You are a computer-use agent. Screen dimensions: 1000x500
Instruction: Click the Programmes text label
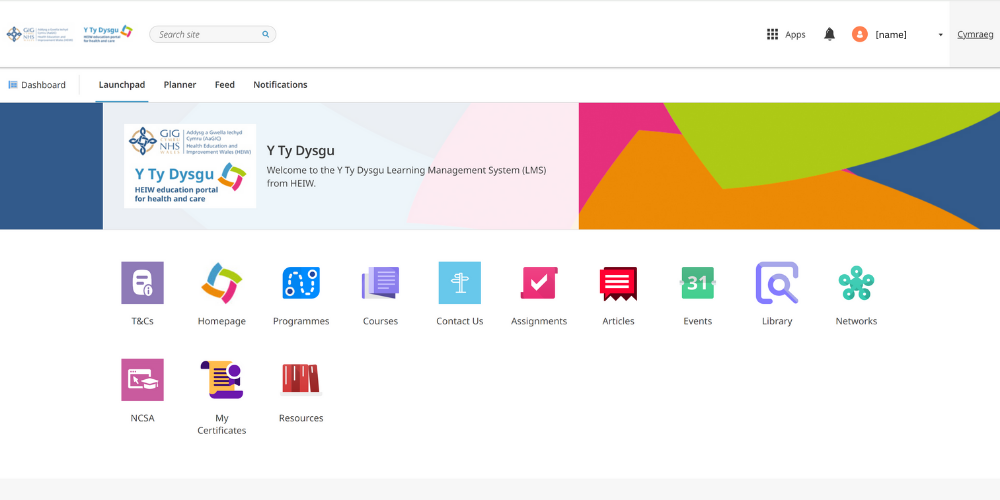tap(301, 321)
